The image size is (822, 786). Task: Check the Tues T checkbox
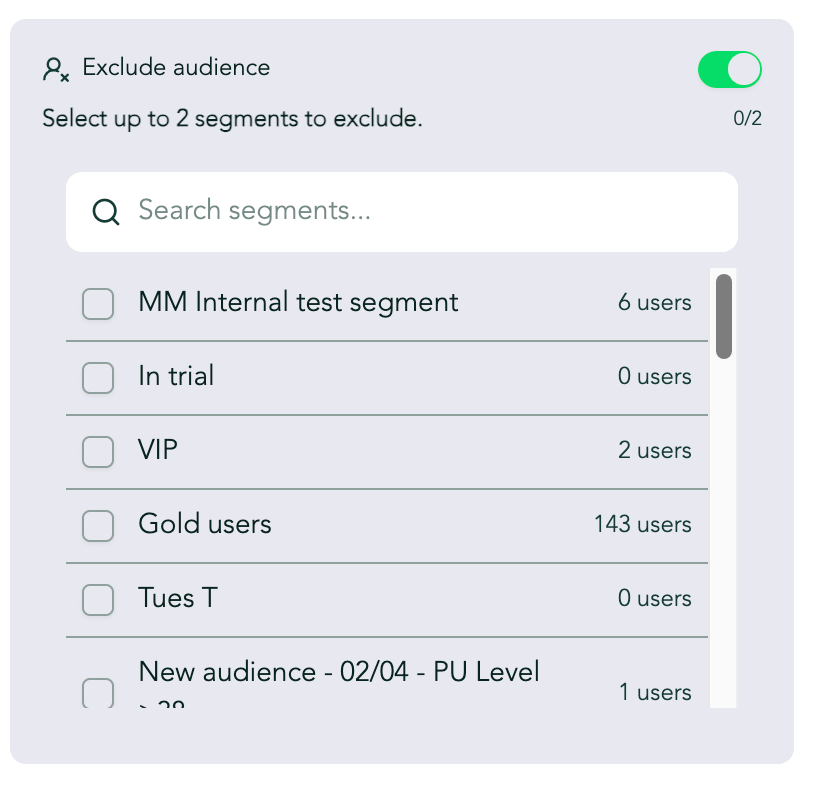pyautogui.click(x=98, y=599)
